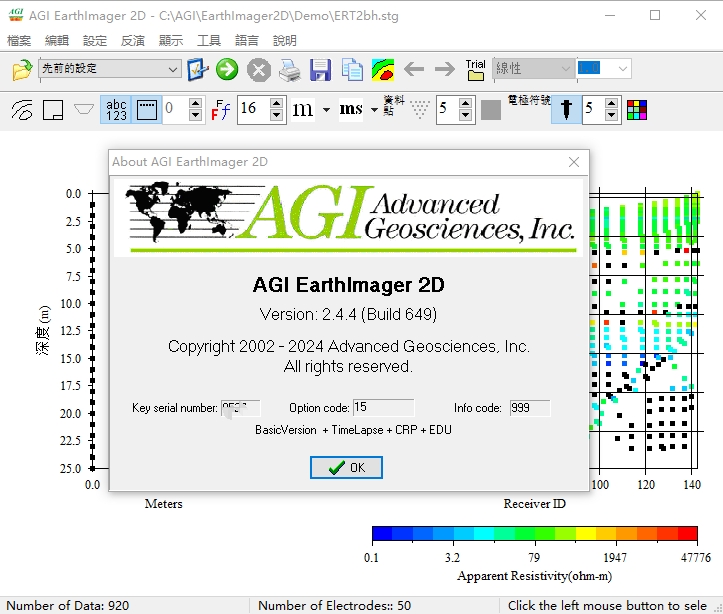This screenshot has height=614, width=723.
Task: Confirm About dialog with OK button
Action: (346, 467)
